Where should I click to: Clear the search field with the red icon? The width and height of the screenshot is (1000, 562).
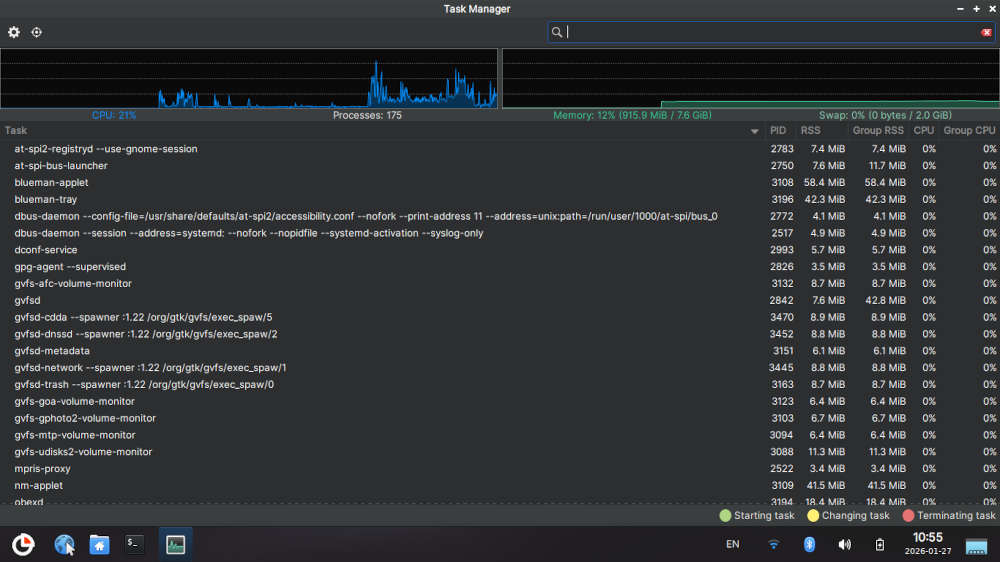click(986, 32)
